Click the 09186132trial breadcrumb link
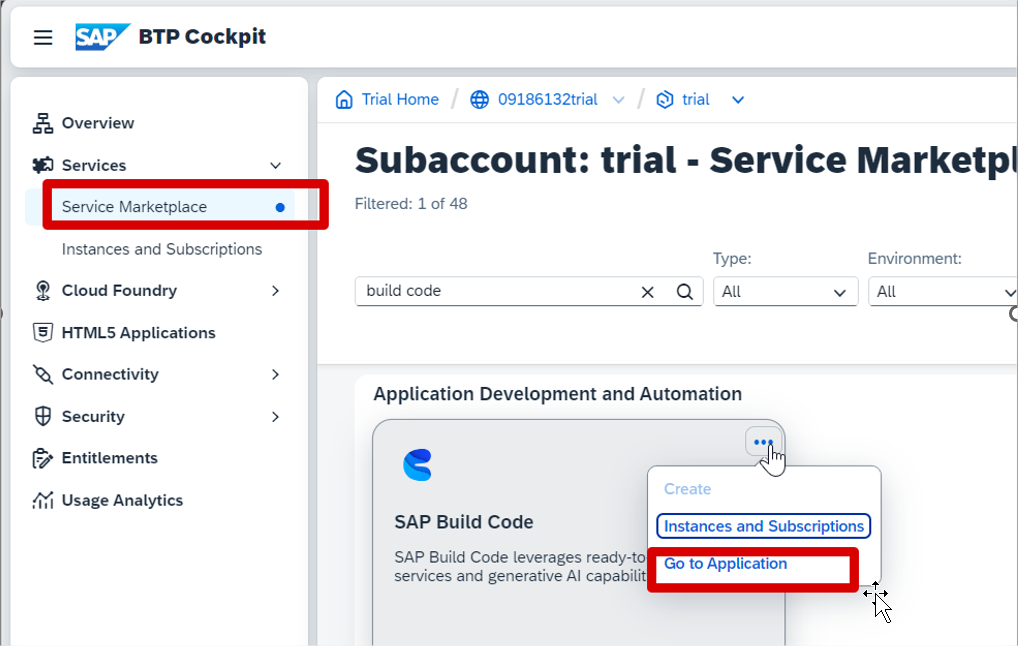This screenshot has width=1018, height=646. [x=547, y=99]
